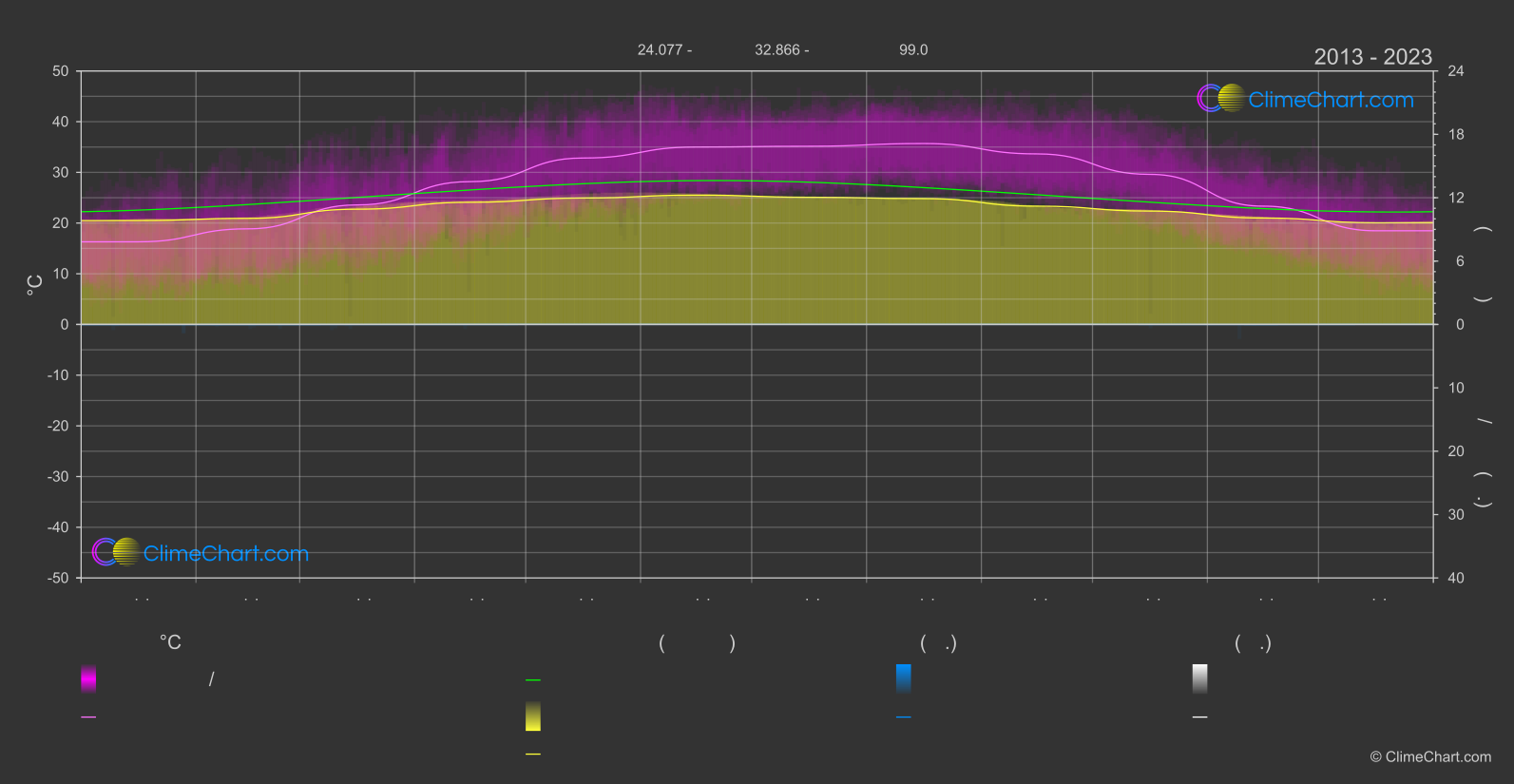This screenshot has height=784, width=1514.
Task: Click the blue line legend marker
Action: click(x=904, y=717)
